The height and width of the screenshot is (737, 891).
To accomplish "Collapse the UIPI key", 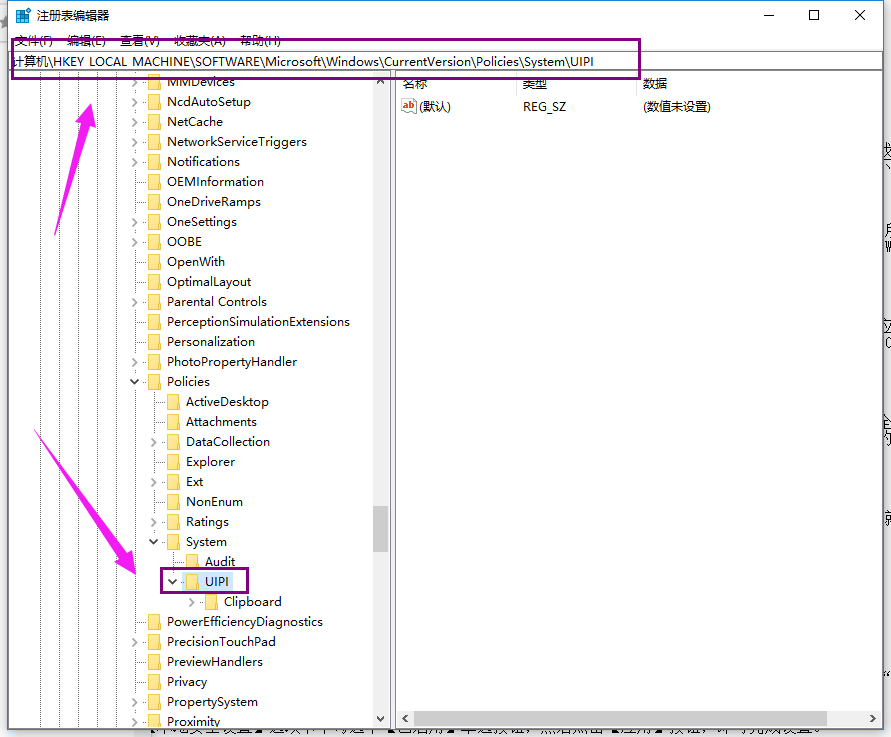I will (x=172, y=580).
